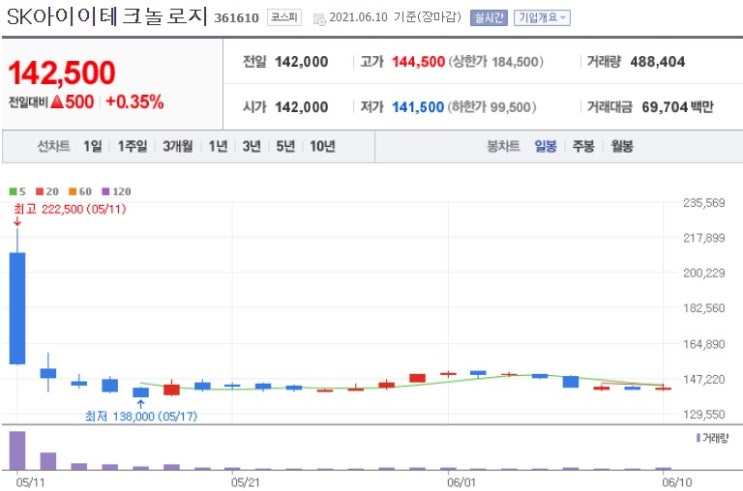This screenshot has width=743, height=491.
Task: Click the 06/01 date axis label
Action: coord(461,482)
